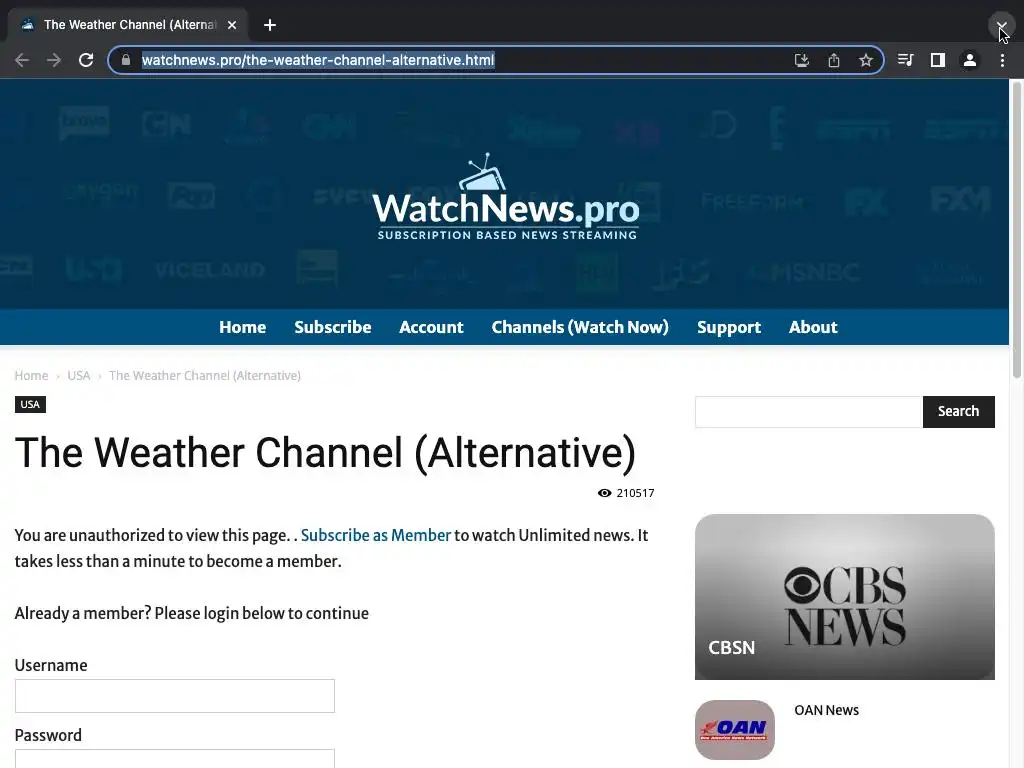The height and width of the screenshot is (768, 1024).
Task: Go forward with the browser forward arrow
Action: coord(54,61)
